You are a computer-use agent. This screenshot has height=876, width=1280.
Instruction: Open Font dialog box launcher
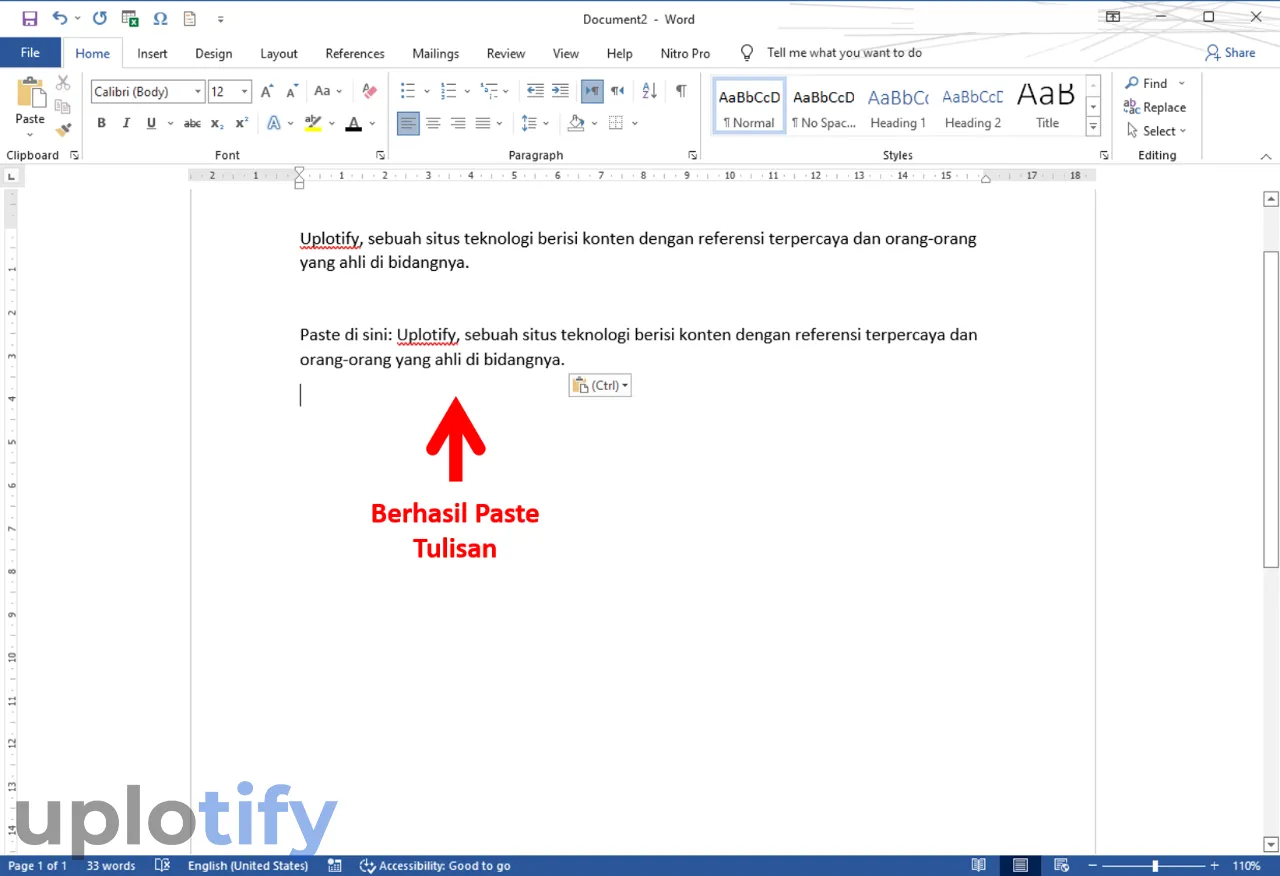click(380, 156)
